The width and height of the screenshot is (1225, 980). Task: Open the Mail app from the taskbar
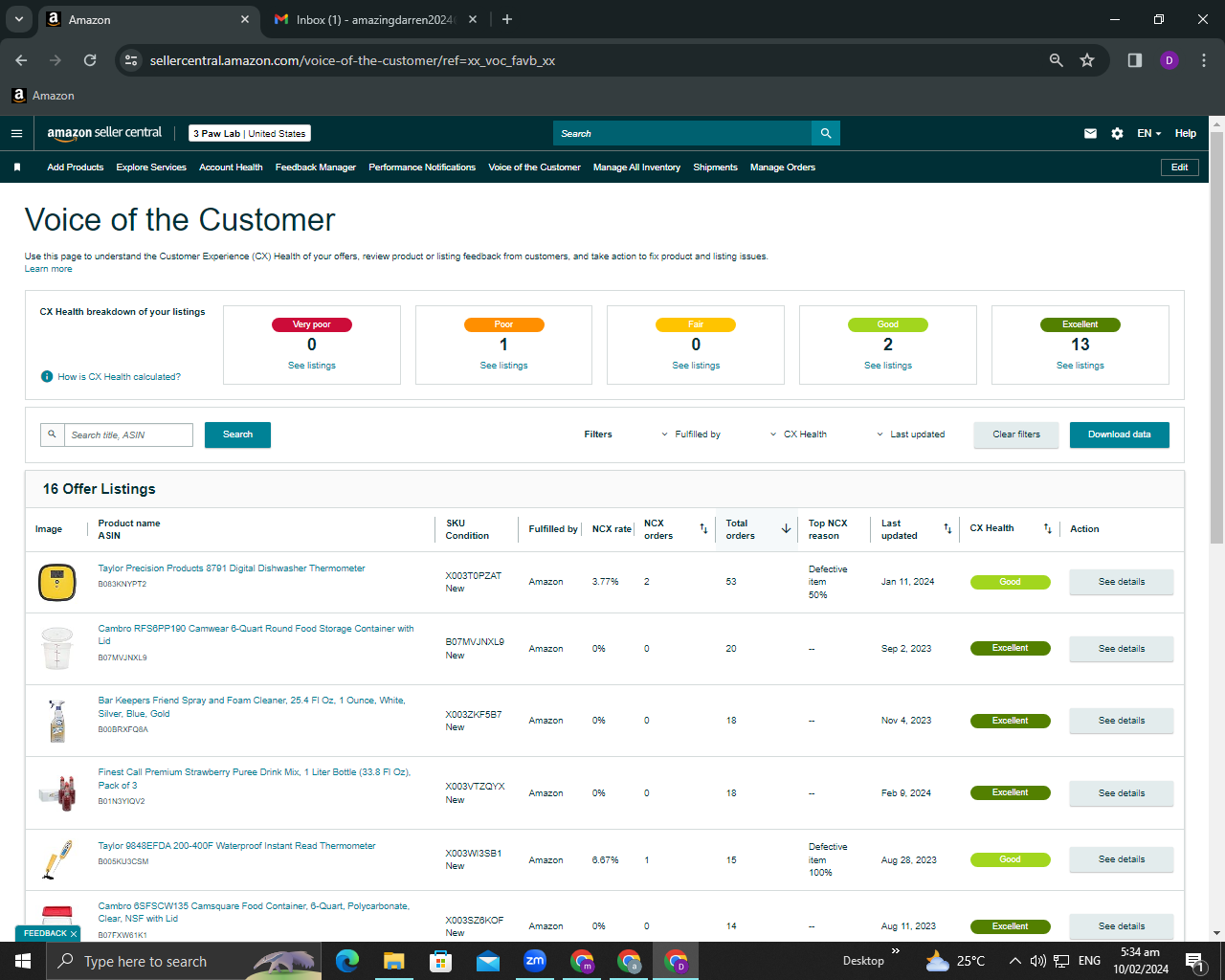pos(487,961)
